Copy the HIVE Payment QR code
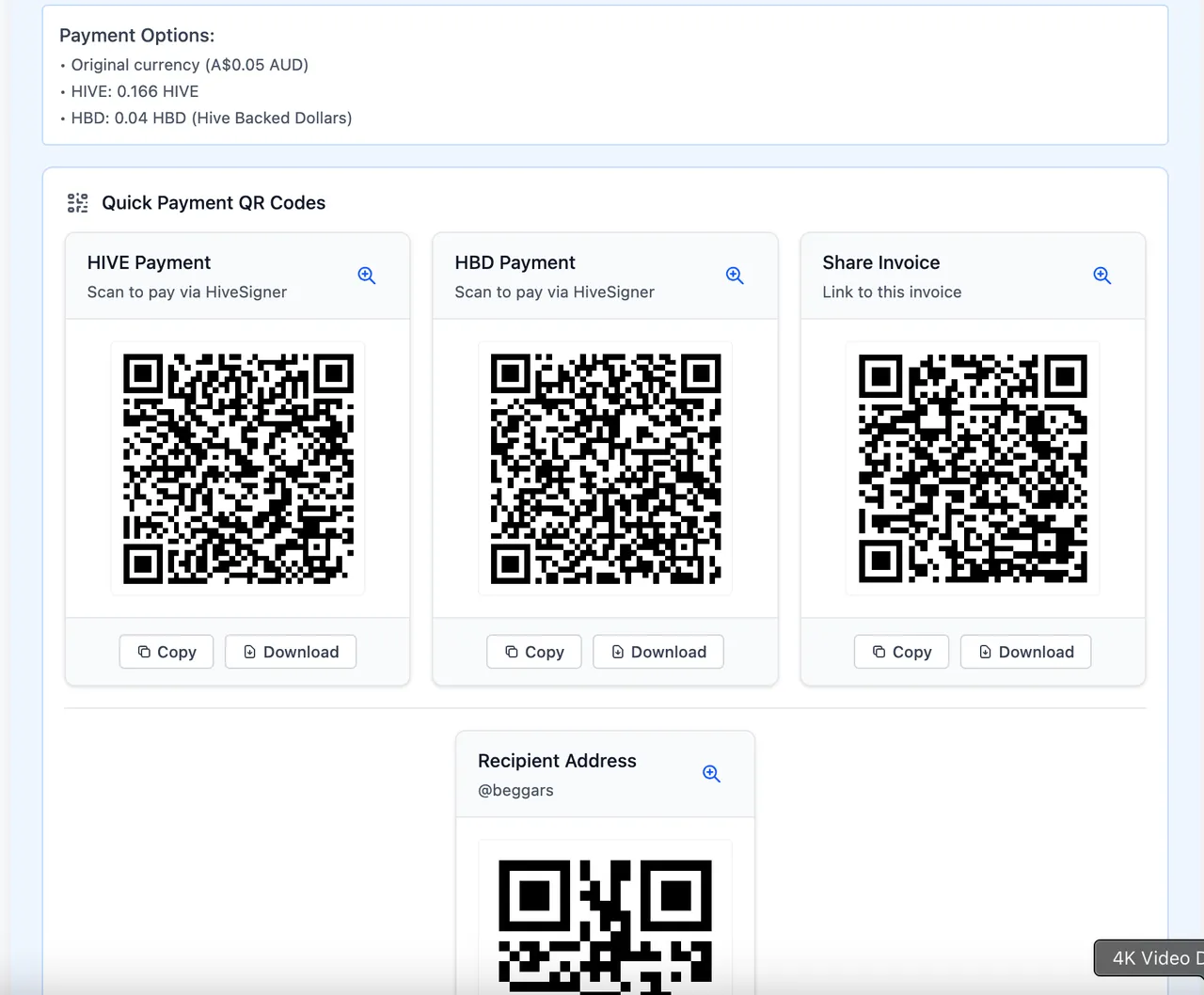Image resolution: width=1204 pixels, height=995 pixels. [x=166, y=652]
